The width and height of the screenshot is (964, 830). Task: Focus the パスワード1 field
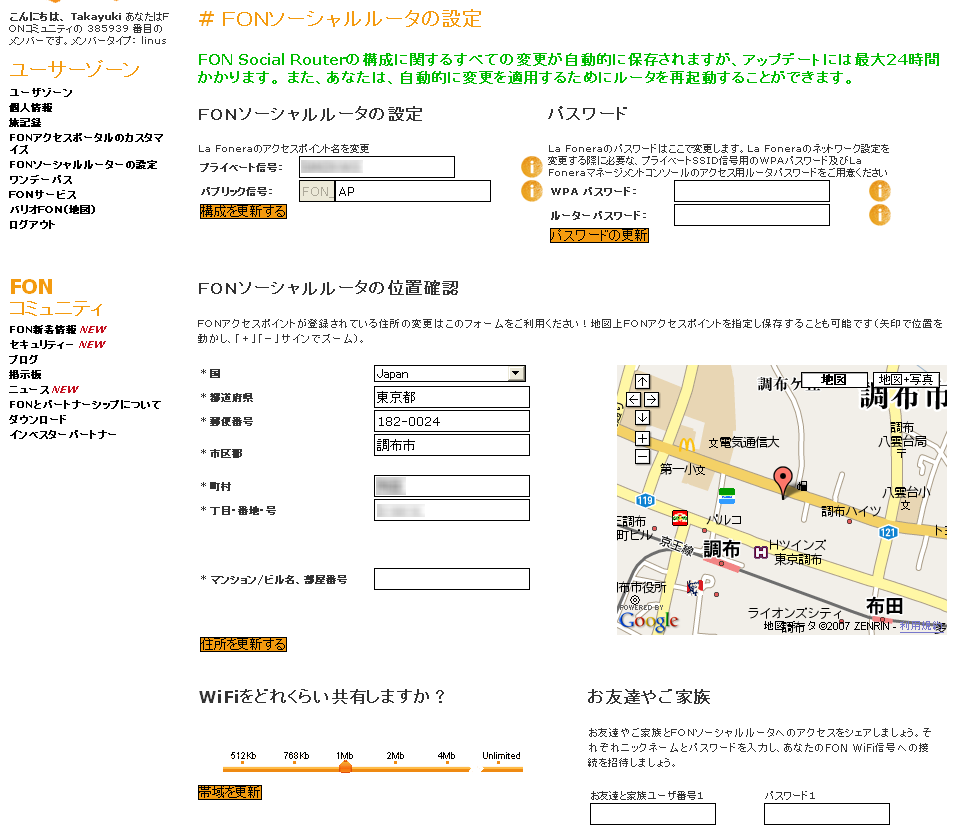pyautogui.click(x=826, y=814)
